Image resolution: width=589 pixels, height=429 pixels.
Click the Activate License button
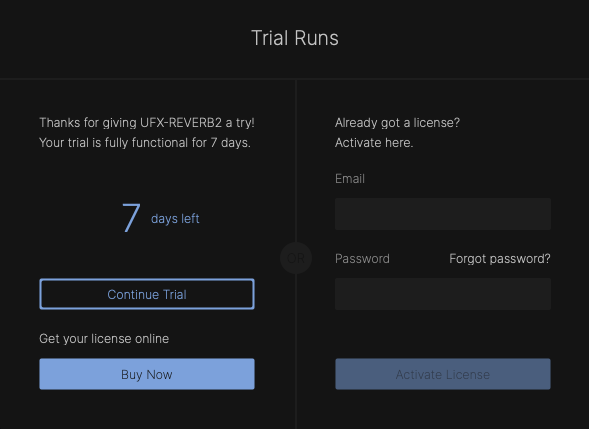[443, 374]
